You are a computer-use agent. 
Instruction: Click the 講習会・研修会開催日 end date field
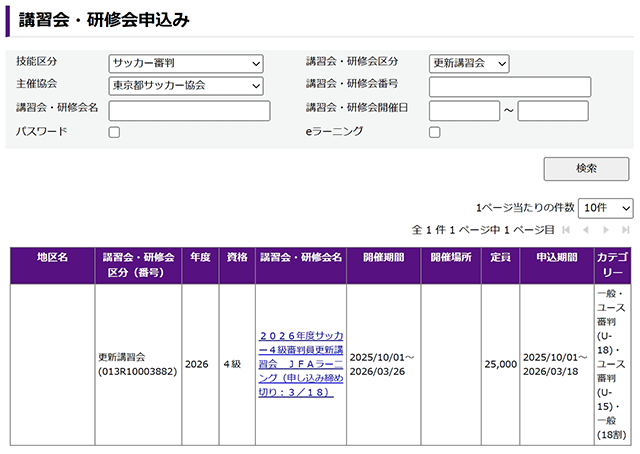coord(553,110)
